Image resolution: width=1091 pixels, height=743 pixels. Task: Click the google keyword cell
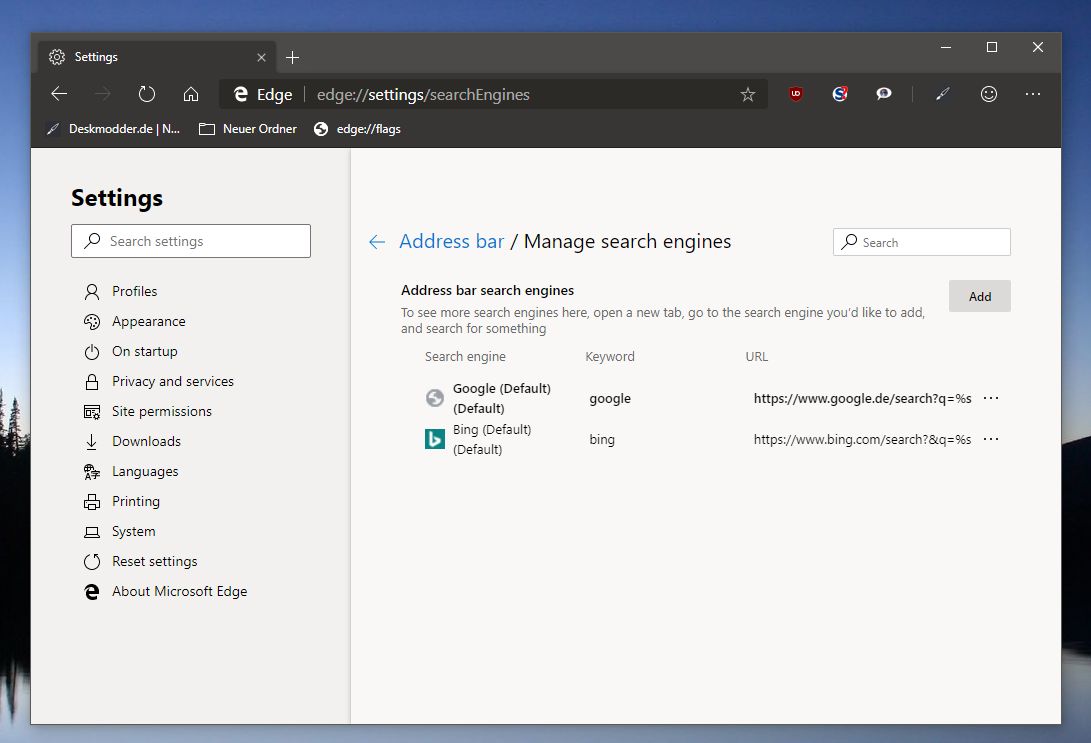610,399
